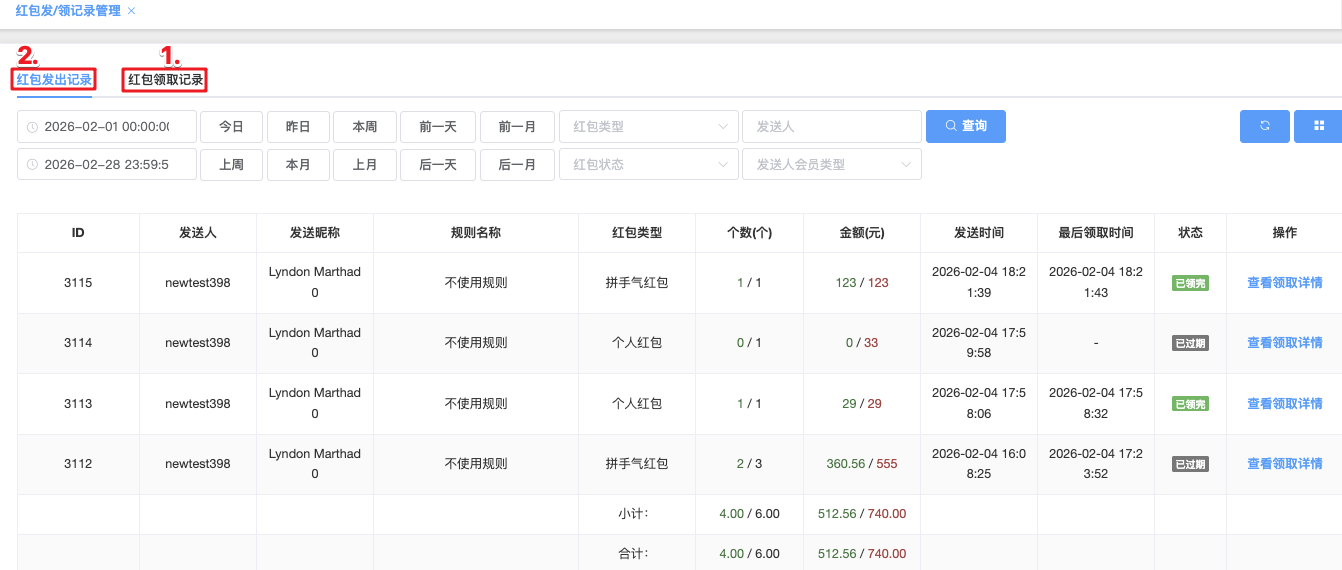View 查看领取详情 for ID 3115
Viewport: 1342px width, 570px height.
[1284, 283]
